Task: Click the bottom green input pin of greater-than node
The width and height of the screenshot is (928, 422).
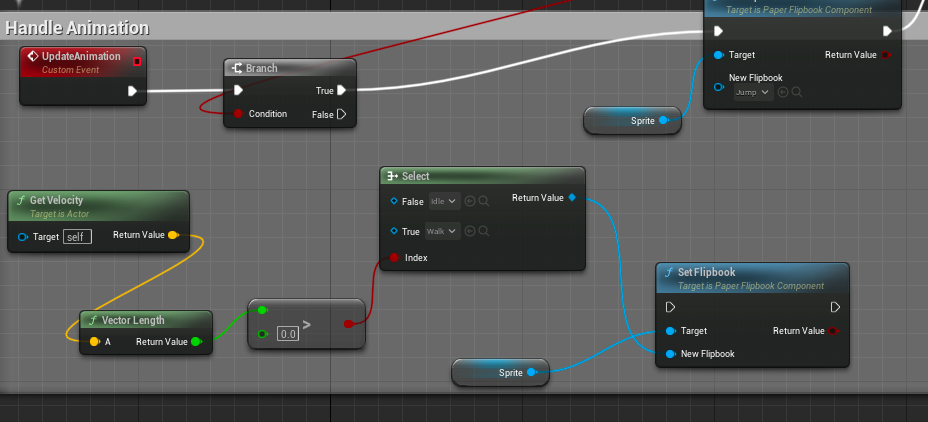Action: pyautogui.click(x=263, y=334)
